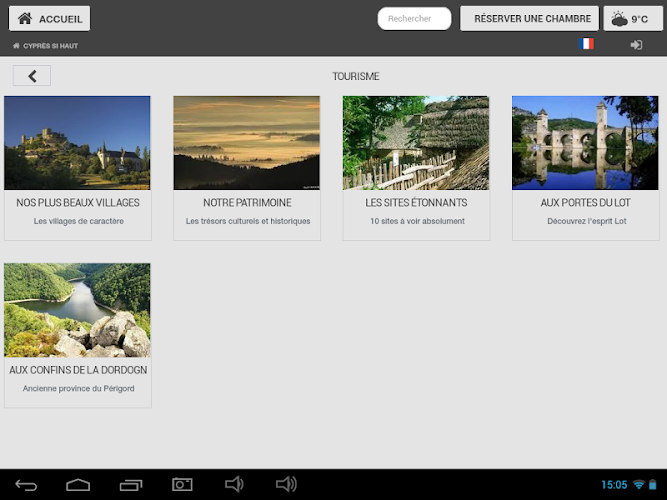The height and width of the screenshot is (500, 667).
Task: Tap the Android back navigation icon
Action: [26, 485]
